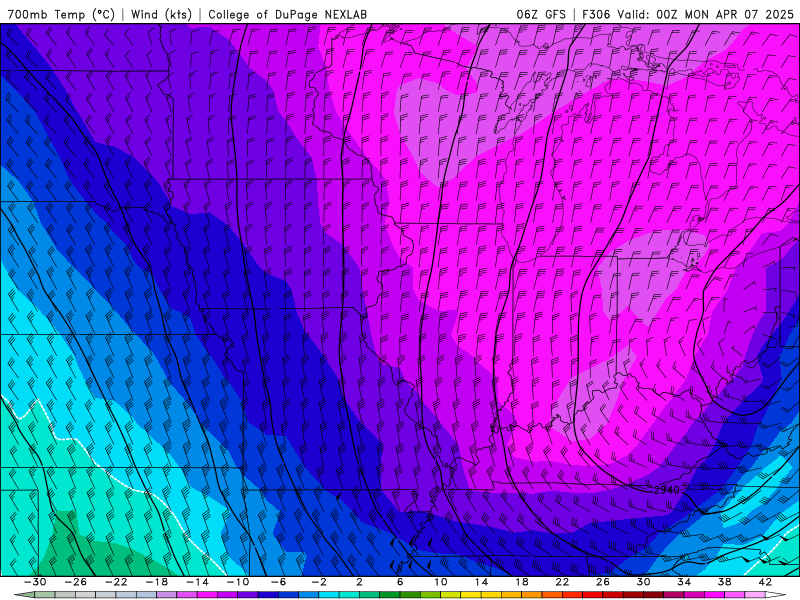Click the "F306" forecast hour text
This screenshot has height=600, width=800.
[594, 15]
